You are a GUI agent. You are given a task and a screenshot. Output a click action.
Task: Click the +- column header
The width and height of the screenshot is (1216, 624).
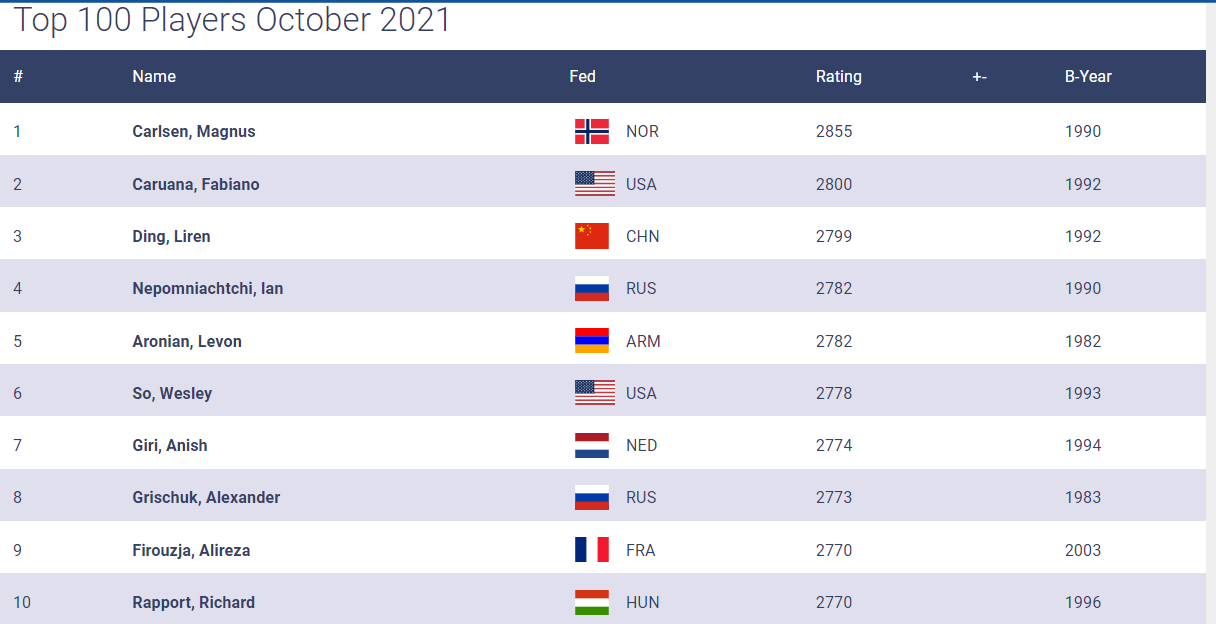pos(979,77)
